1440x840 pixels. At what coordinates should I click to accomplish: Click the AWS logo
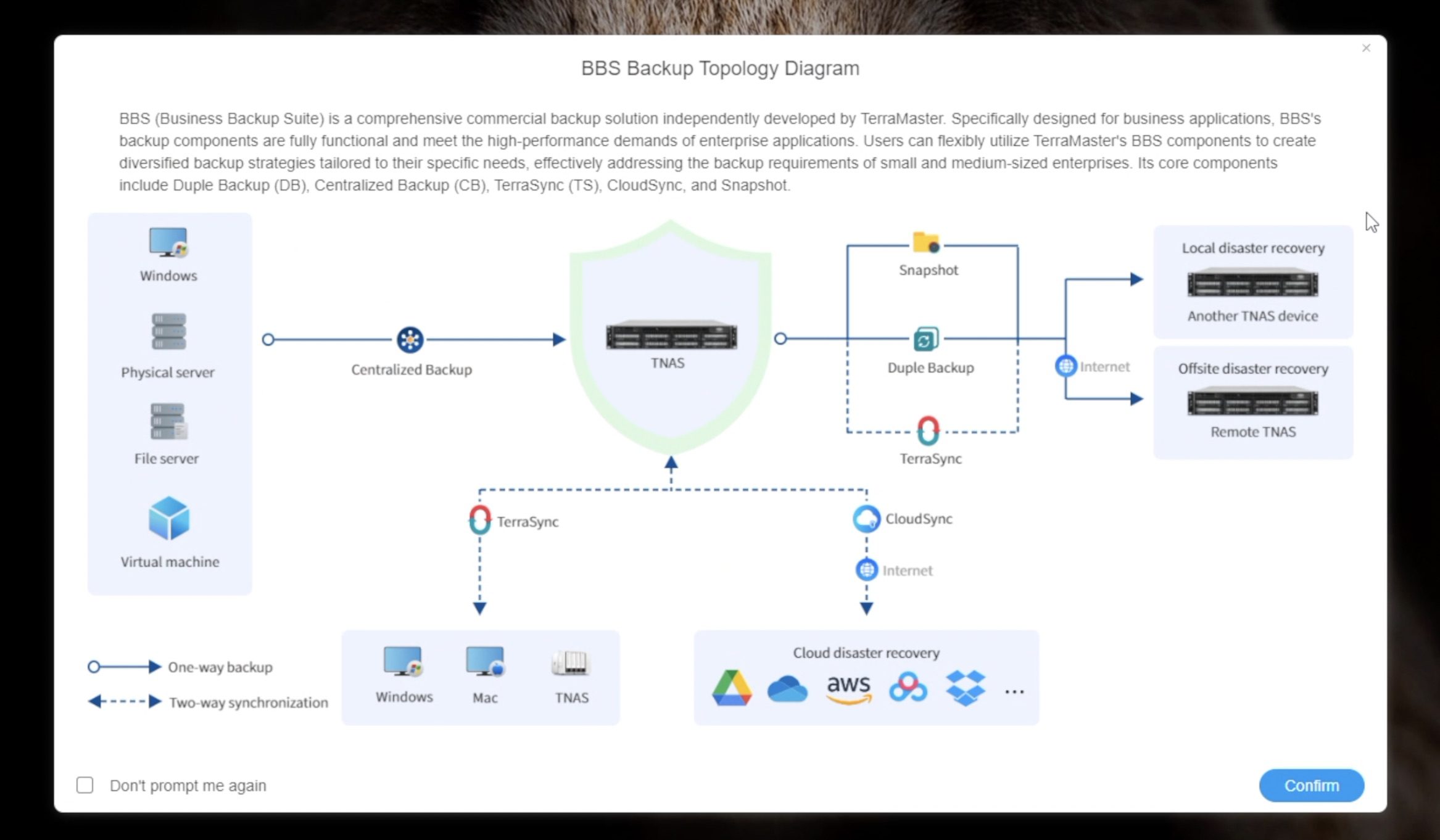(849, 688)
